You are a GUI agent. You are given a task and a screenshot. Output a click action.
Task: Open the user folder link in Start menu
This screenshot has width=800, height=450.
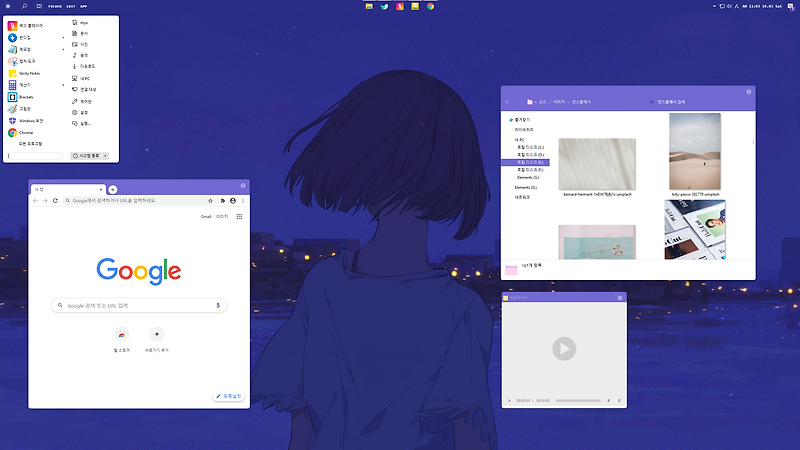coord(81,23)
